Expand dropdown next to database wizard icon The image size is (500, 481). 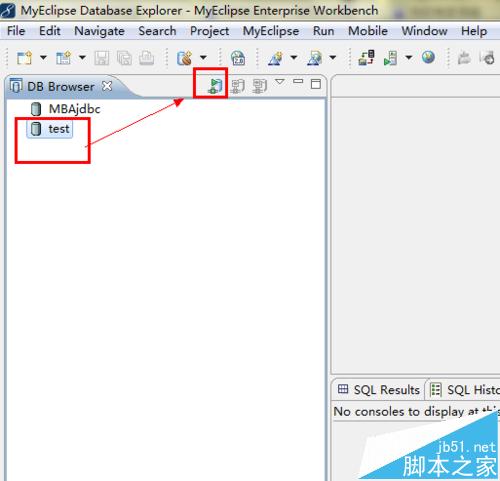pos(203,58)
